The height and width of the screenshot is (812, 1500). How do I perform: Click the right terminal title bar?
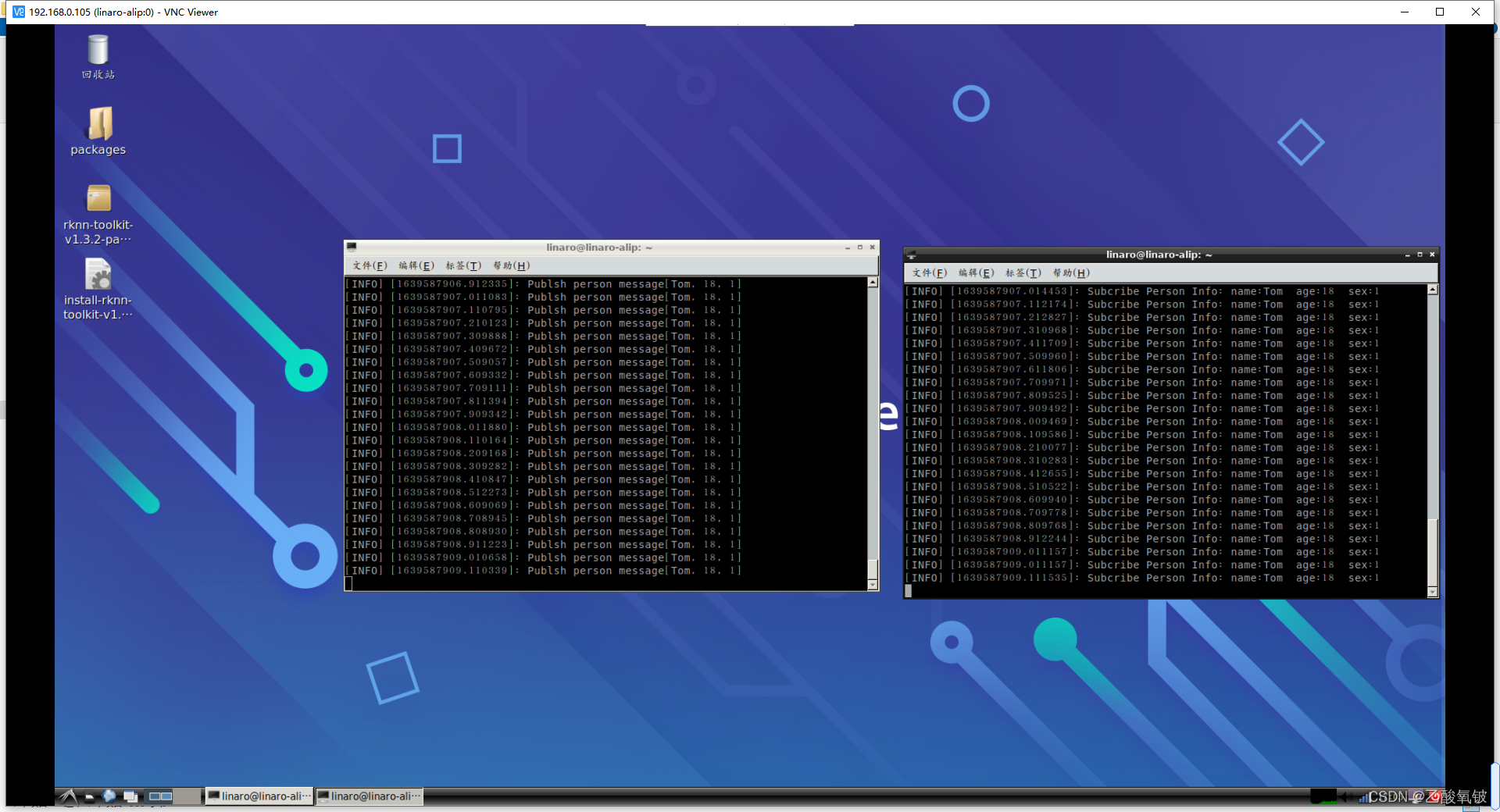click(1159, 255)
